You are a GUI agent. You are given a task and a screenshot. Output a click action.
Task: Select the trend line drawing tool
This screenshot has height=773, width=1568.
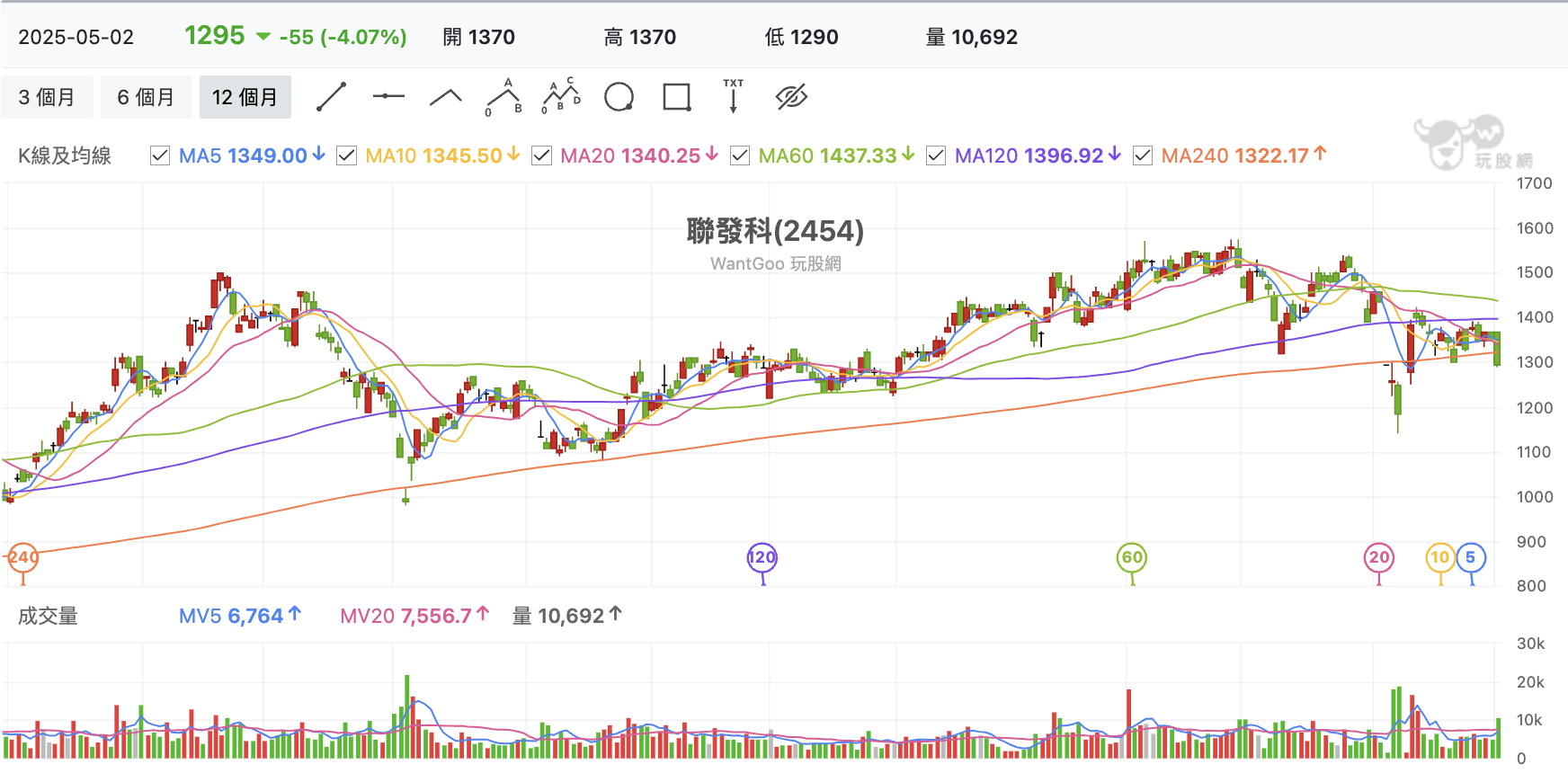click(x=332, y=97)
